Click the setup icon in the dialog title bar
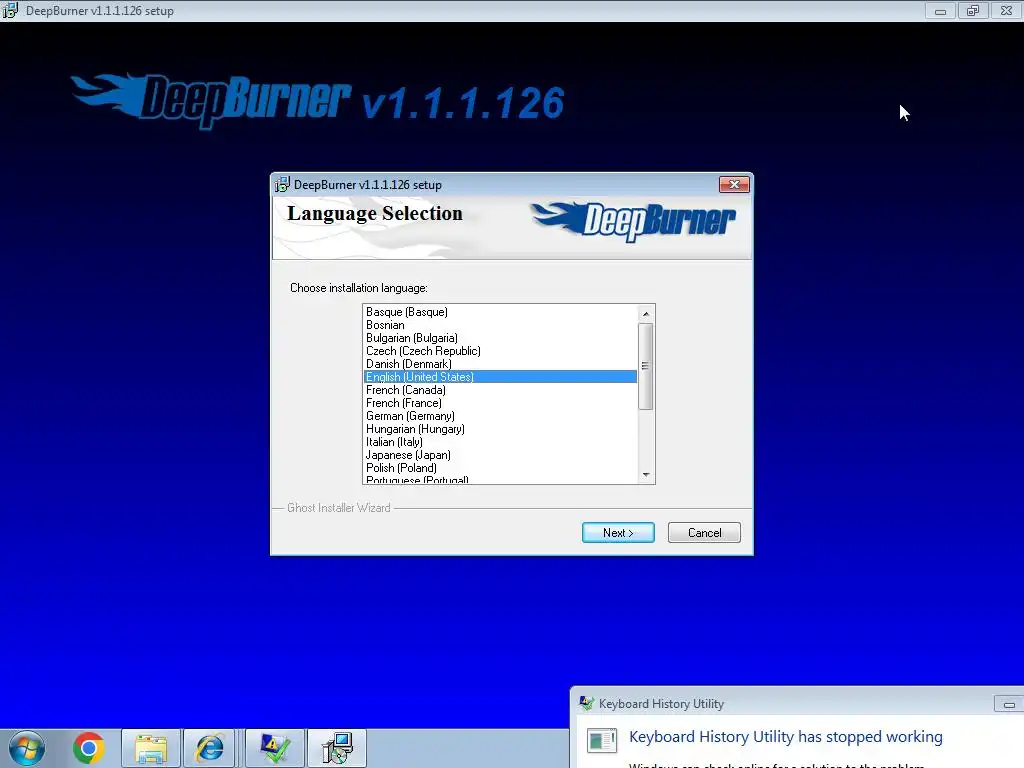The image size is (1024, 768). coord(282,185)
